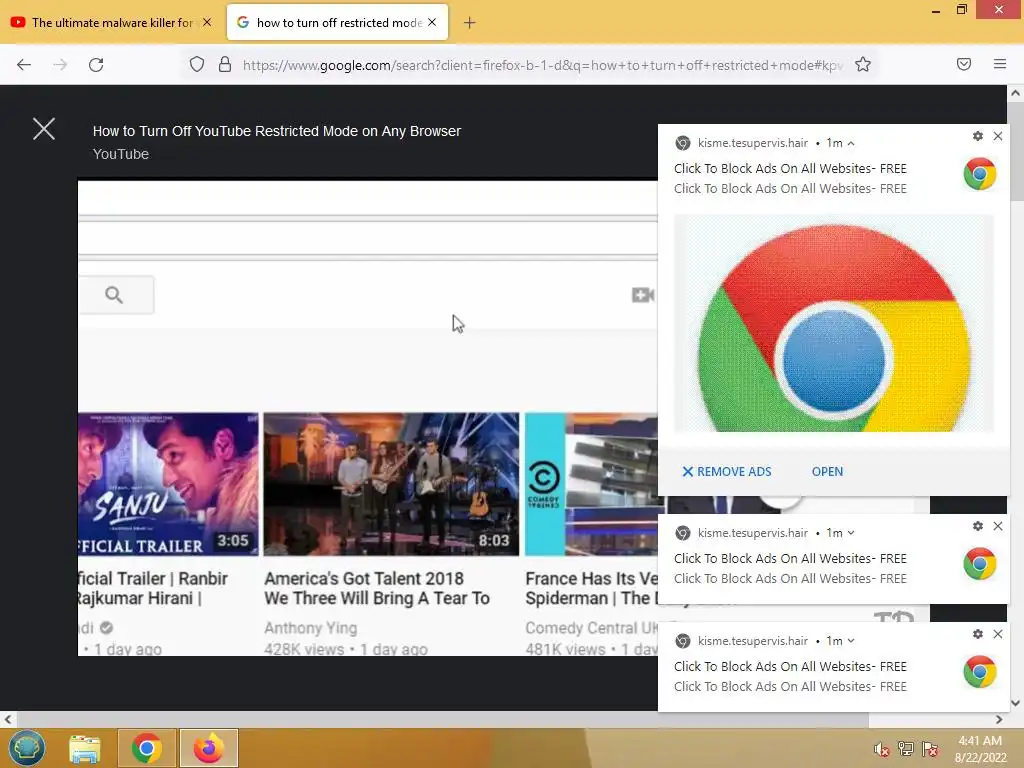Expand the bottom notification with its chevron

851,641
